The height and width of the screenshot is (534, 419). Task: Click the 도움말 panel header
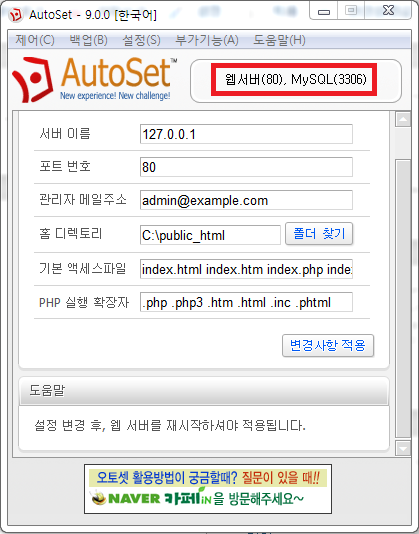point(204,391)
